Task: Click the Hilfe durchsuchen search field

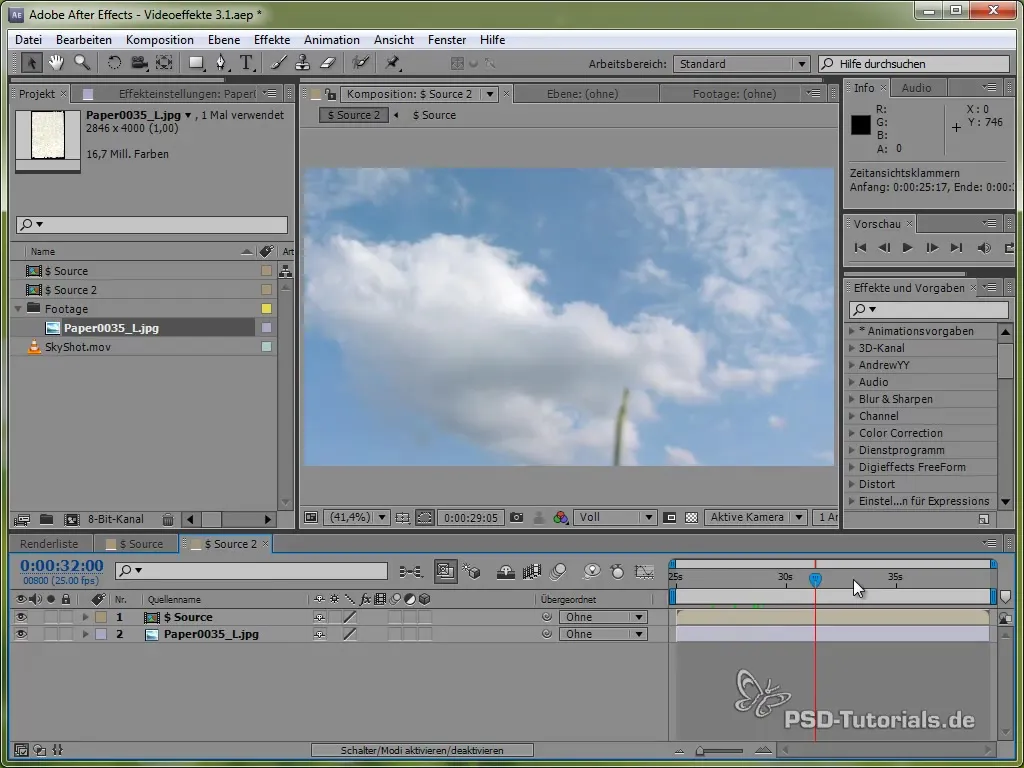Action: pos(914,64)
